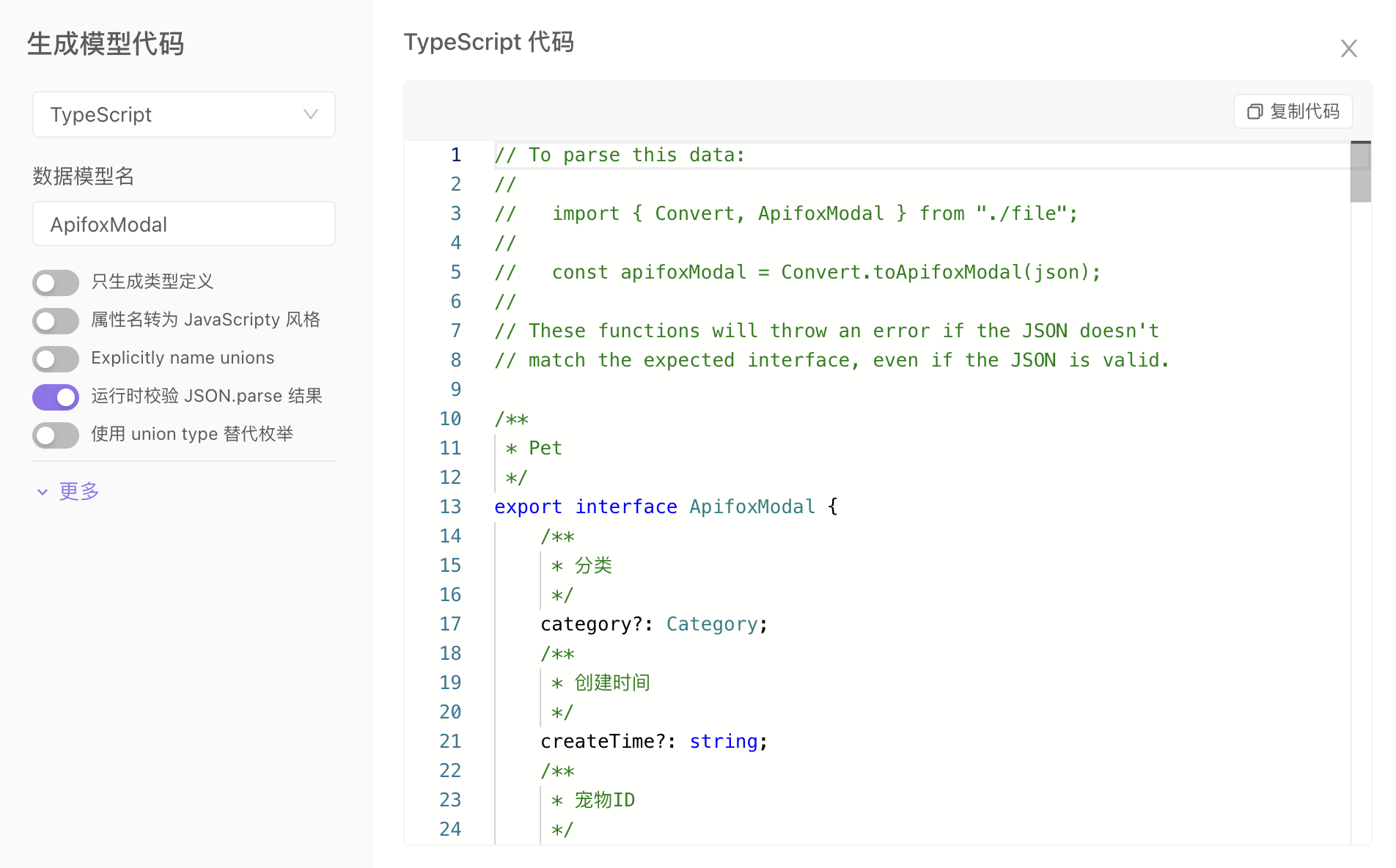Click Convert.toApifoxModal on line 5
The height and width of the screenshot is (868, 1396).
(x=900, y=272)
